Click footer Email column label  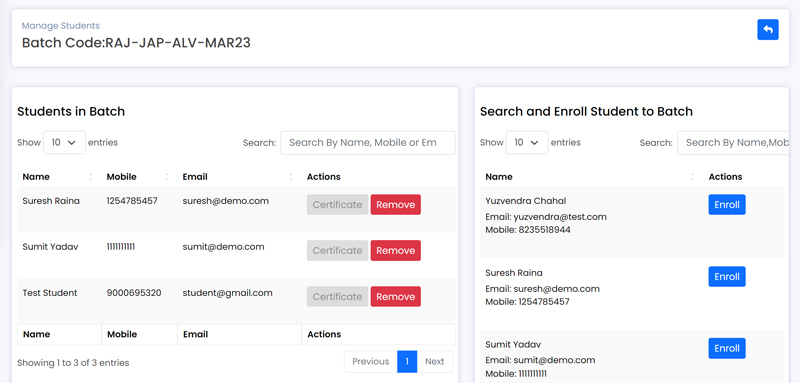point(195,335)
